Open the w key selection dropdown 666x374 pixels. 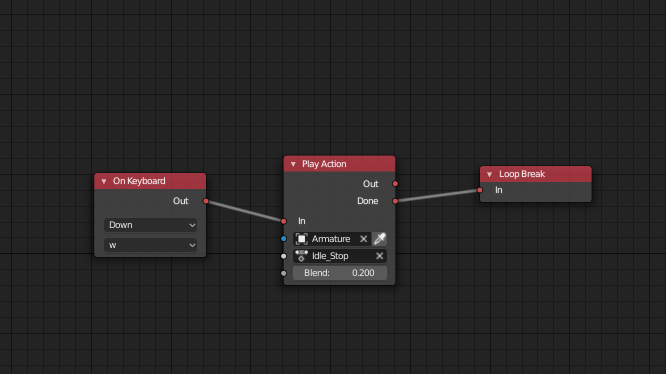pos(150,245)
